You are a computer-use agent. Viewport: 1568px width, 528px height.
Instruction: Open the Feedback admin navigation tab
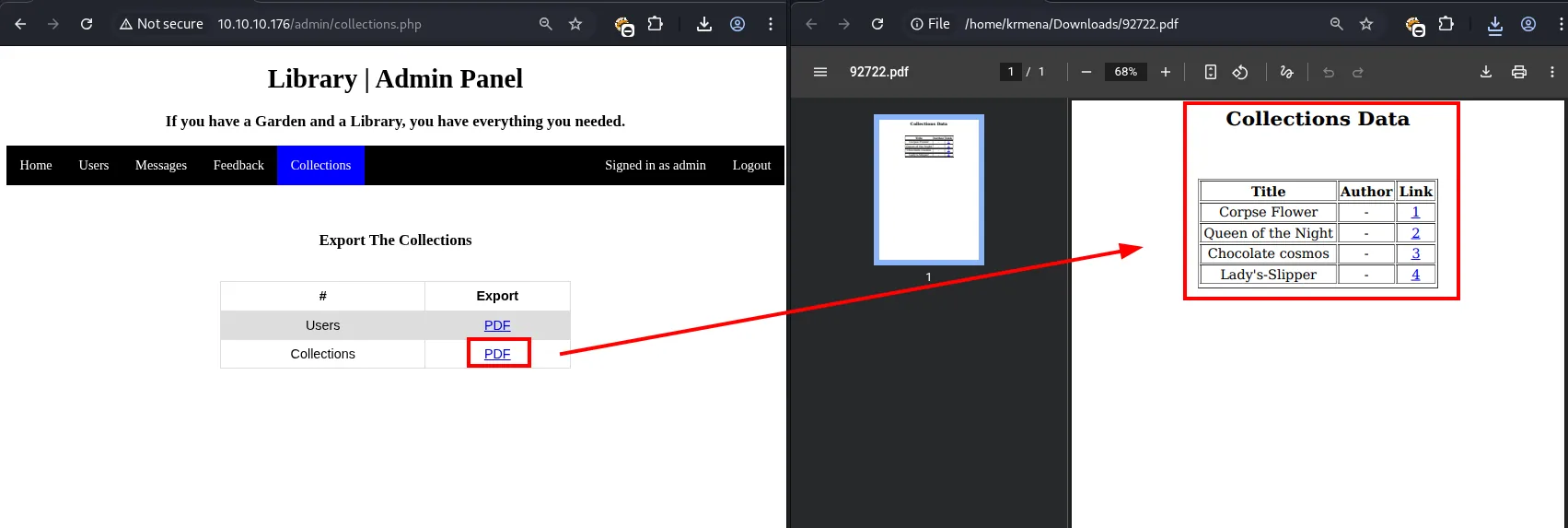click(238, 165)
